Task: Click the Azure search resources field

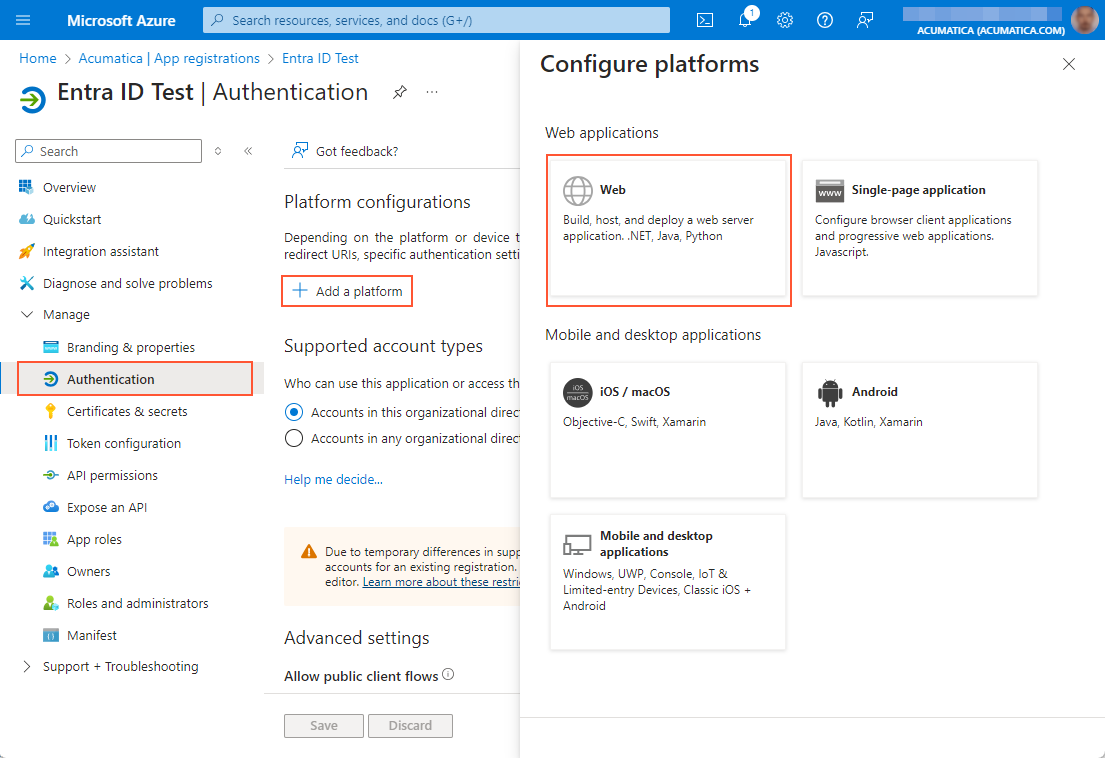Action: 435,20
